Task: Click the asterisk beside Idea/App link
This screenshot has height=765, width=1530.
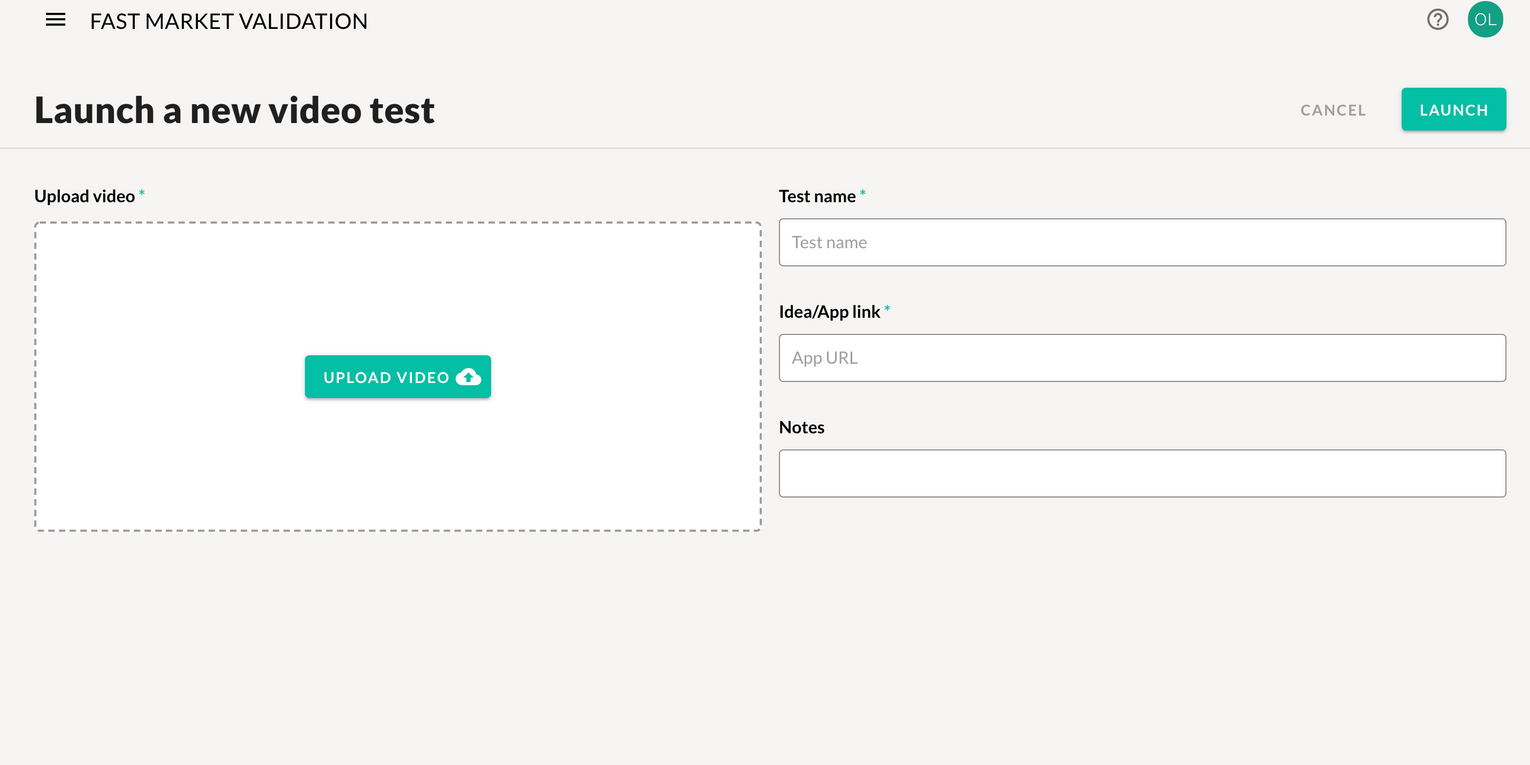Action: [x=887, y=310]
